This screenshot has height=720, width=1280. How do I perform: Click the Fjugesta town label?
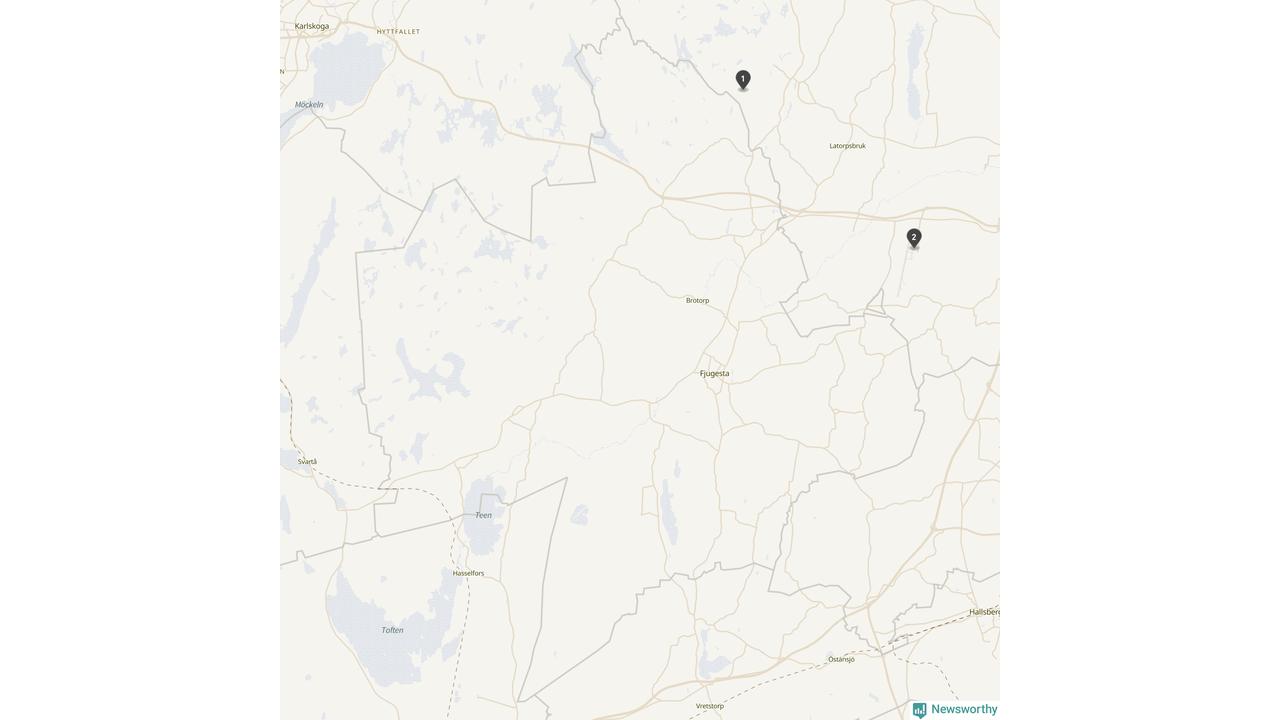point(714,374)
